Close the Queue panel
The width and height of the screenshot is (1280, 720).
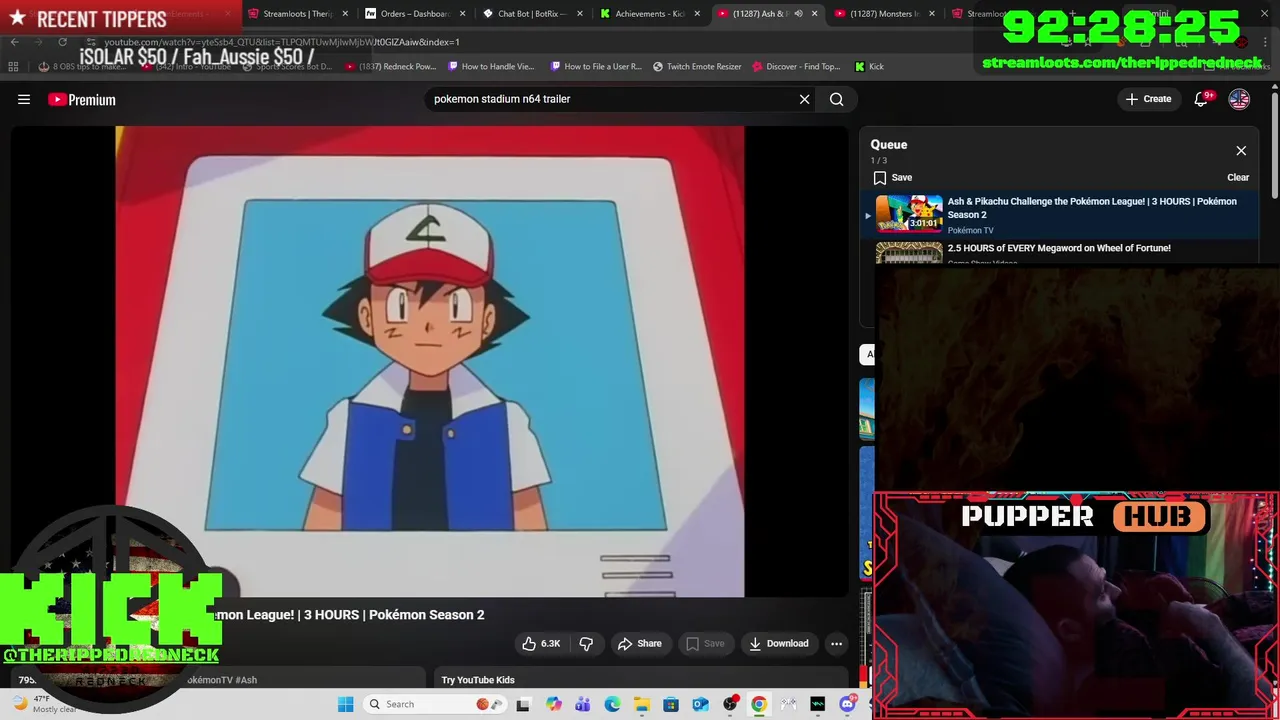click(x=1241, y=151)
